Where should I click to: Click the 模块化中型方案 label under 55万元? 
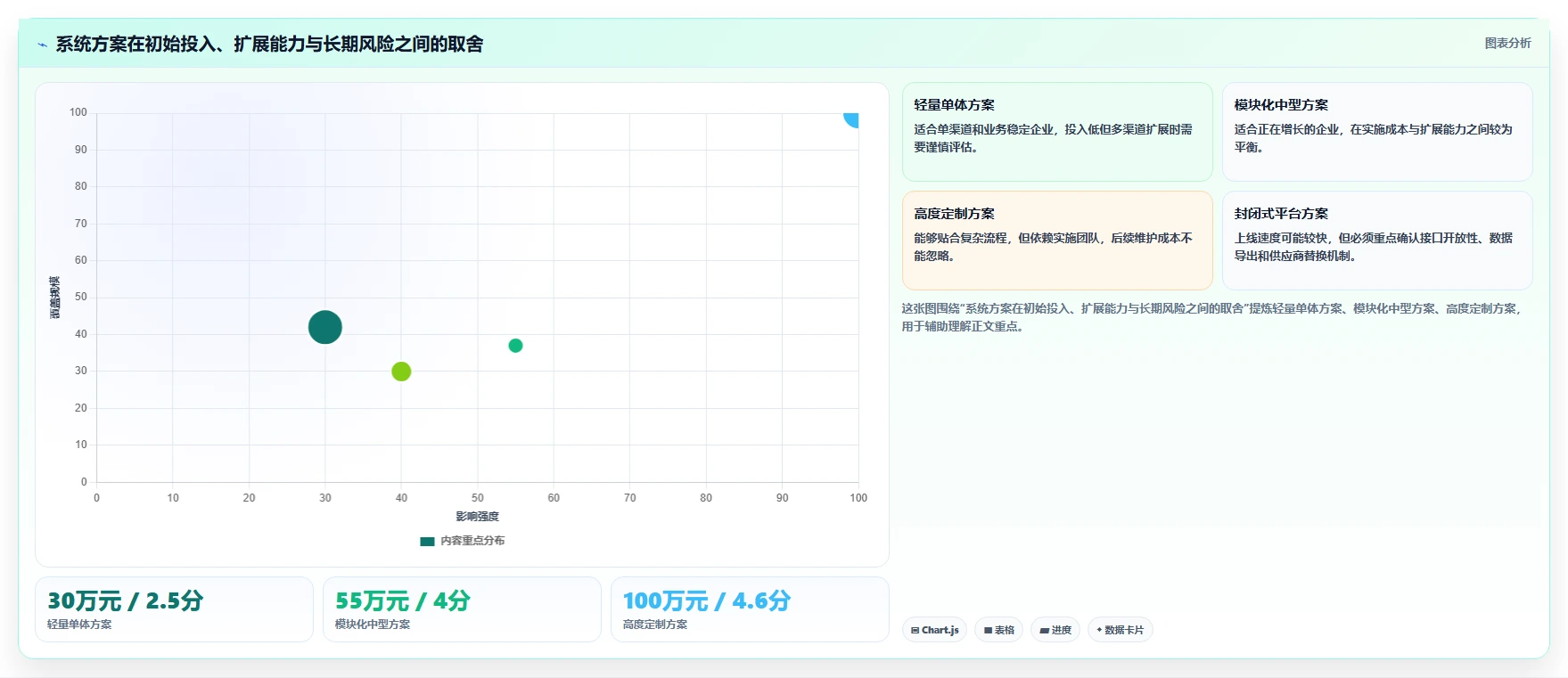(373, 625)
